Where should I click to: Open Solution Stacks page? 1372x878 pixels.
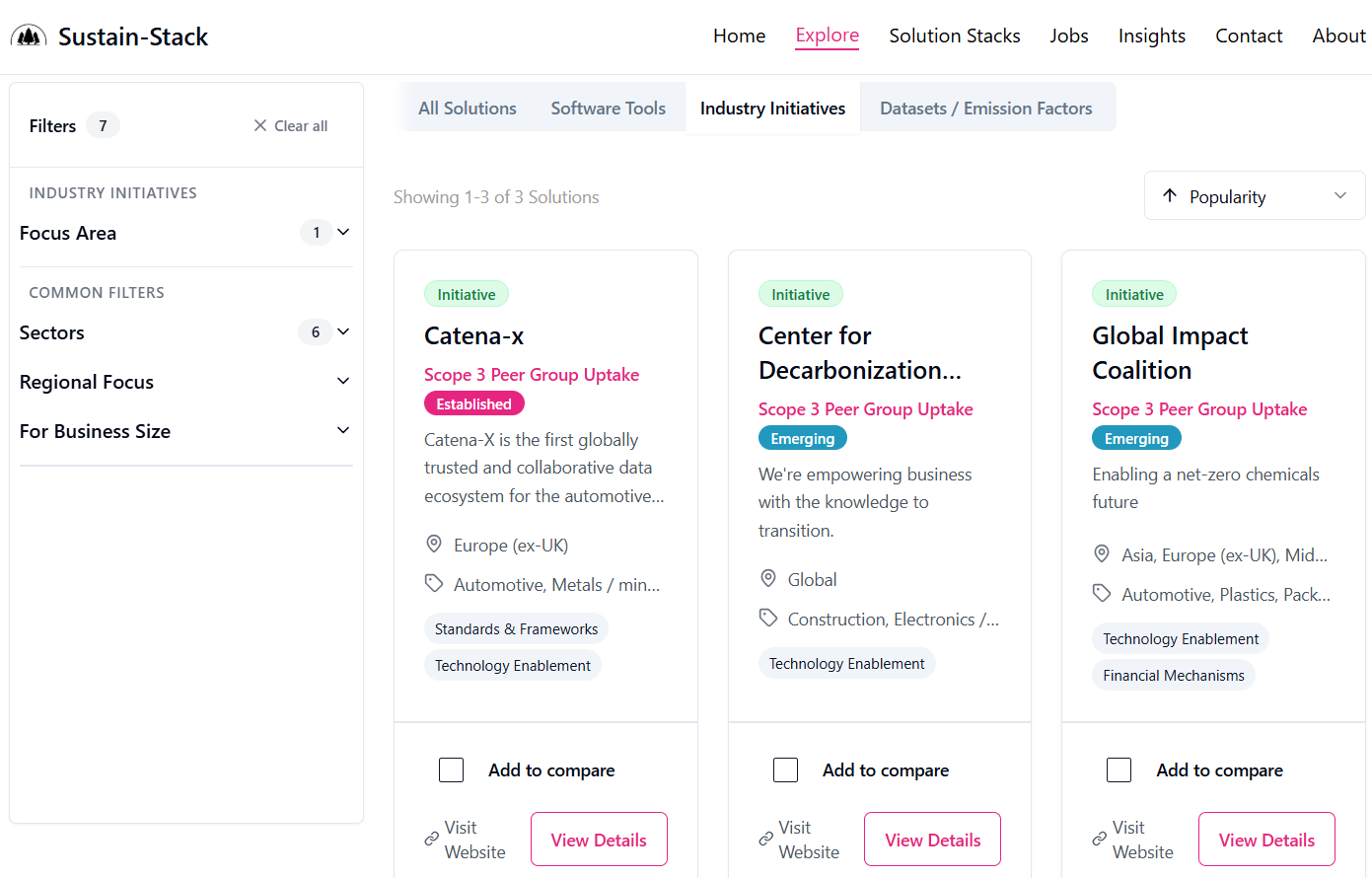tap(954, 37)
